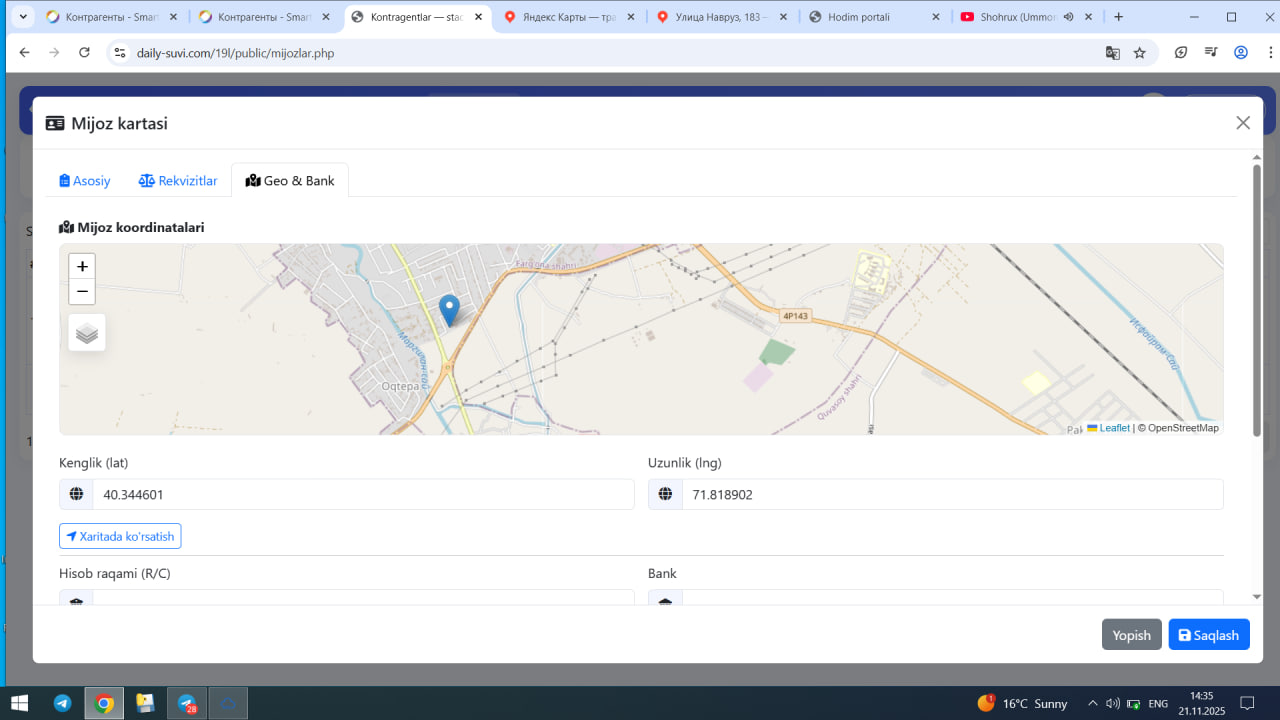
Task: Bookmark this page with the star icon
Action: 1139,53
